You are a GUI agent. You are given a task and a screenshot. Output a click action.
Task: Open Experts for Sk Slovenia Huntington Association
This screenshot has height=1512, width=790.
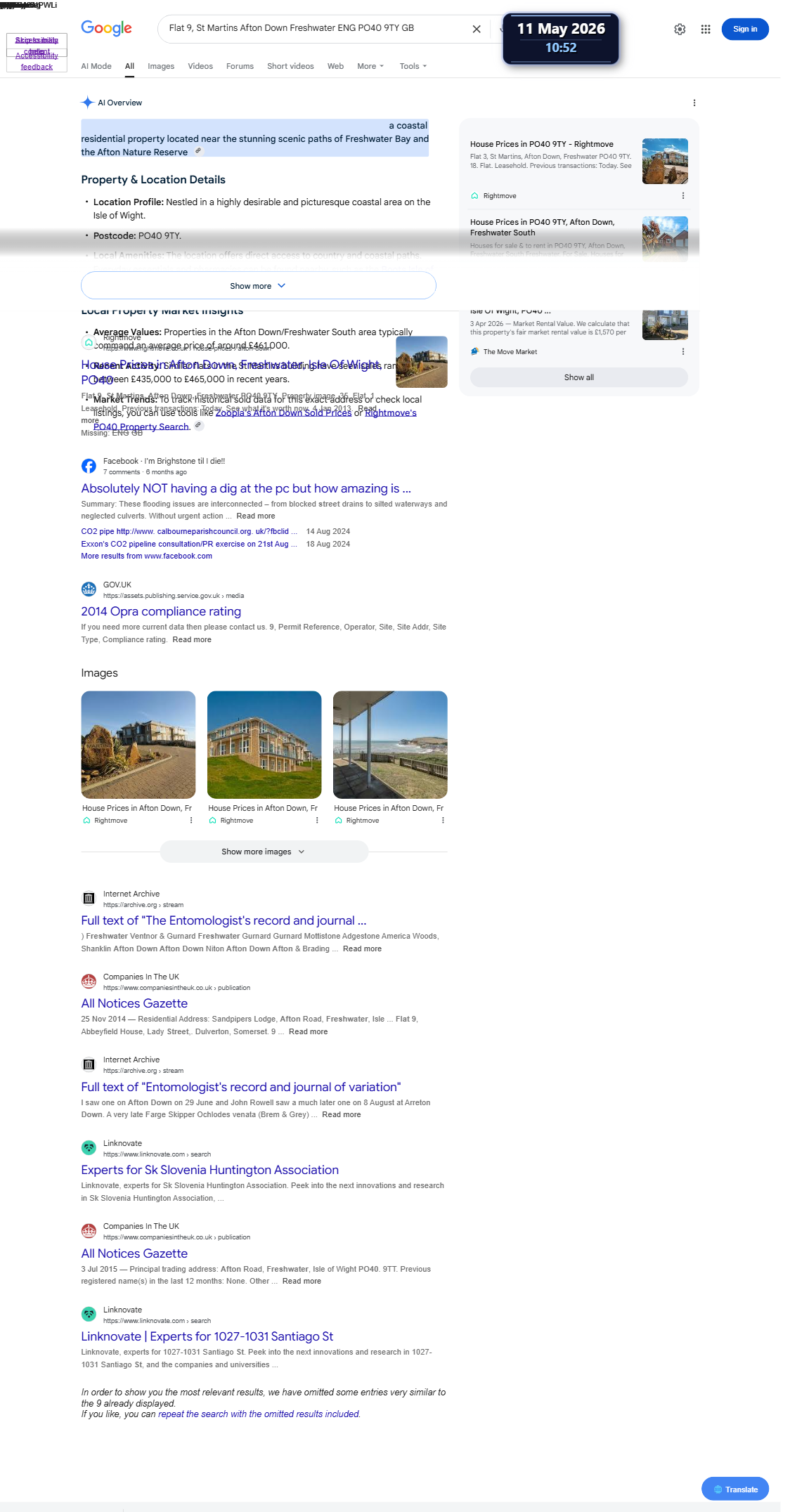click(209, 1170)
